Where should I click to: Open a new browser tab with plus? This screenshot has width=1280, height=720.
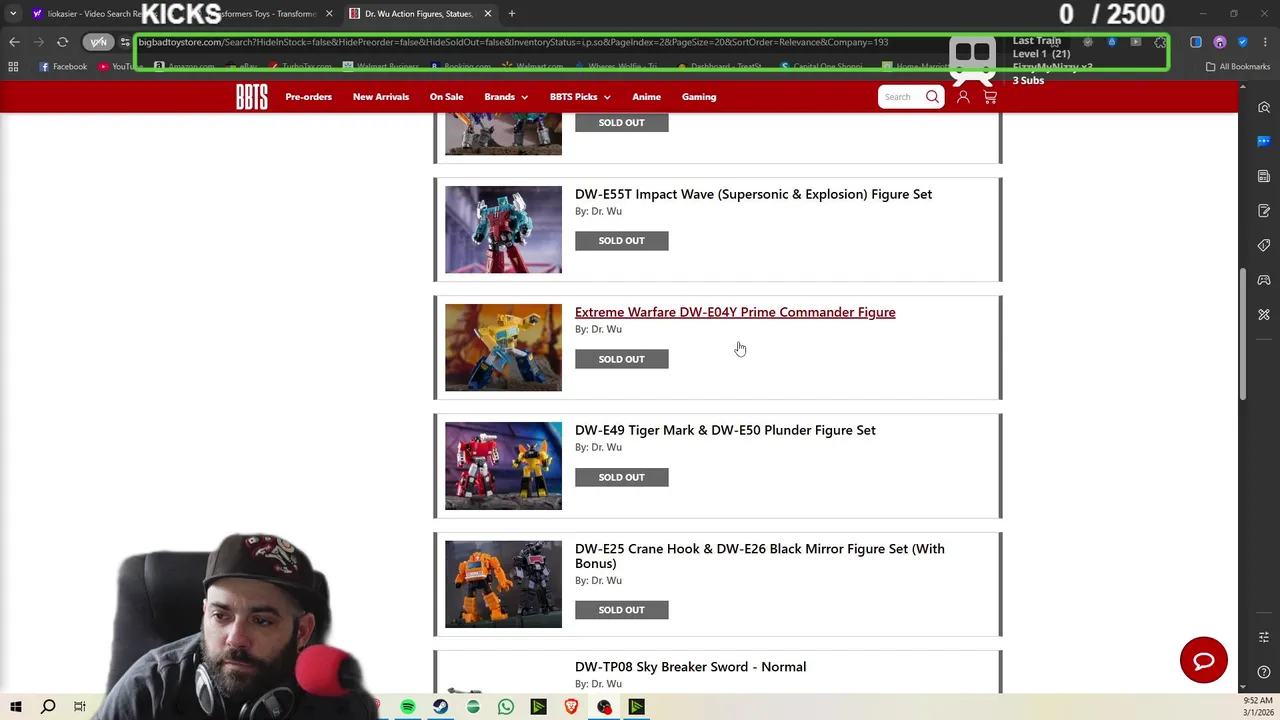tap(511, 14)
